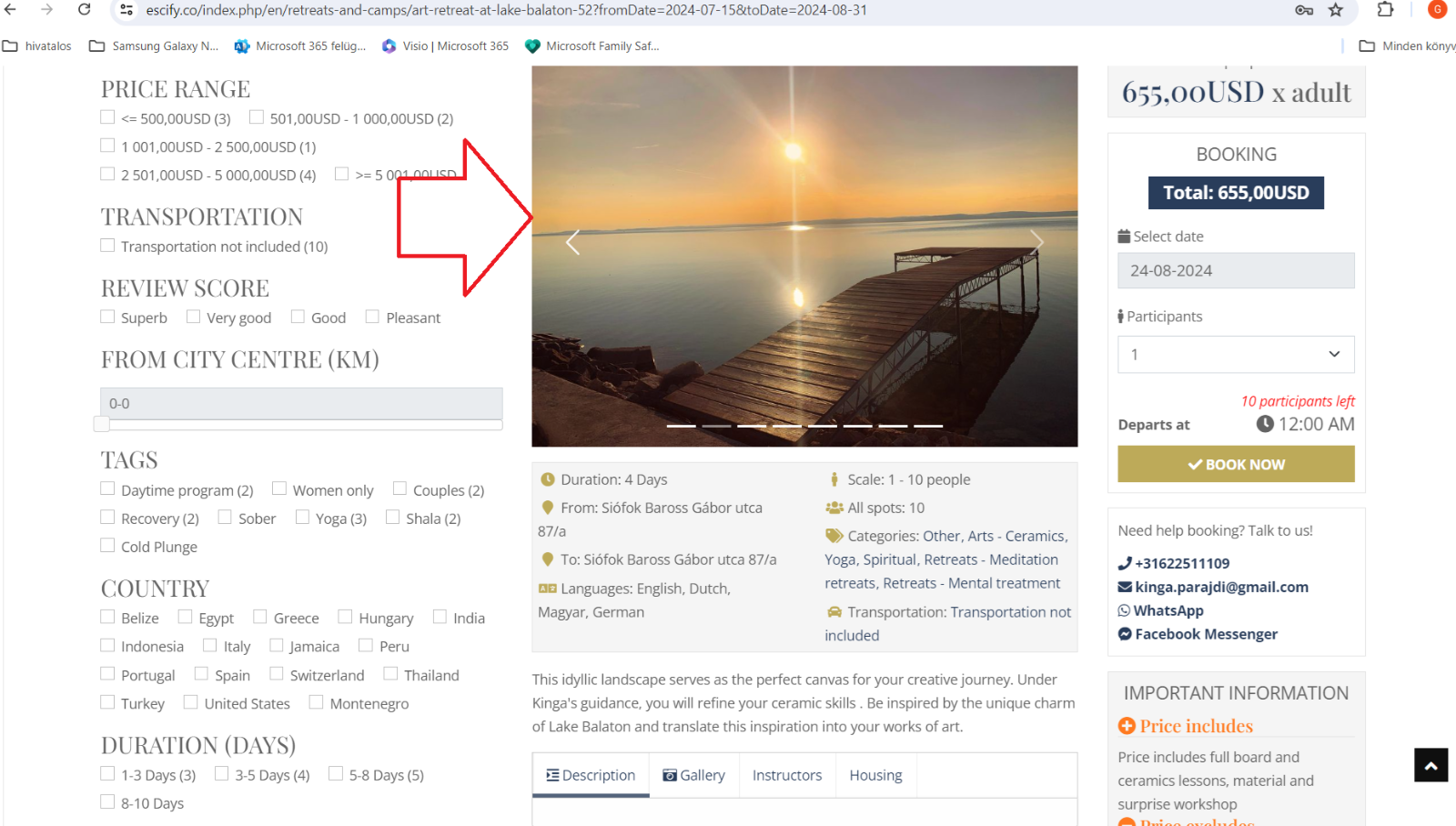Open the Housing tab
The image size is (1456, 826).
pos(875,775)
